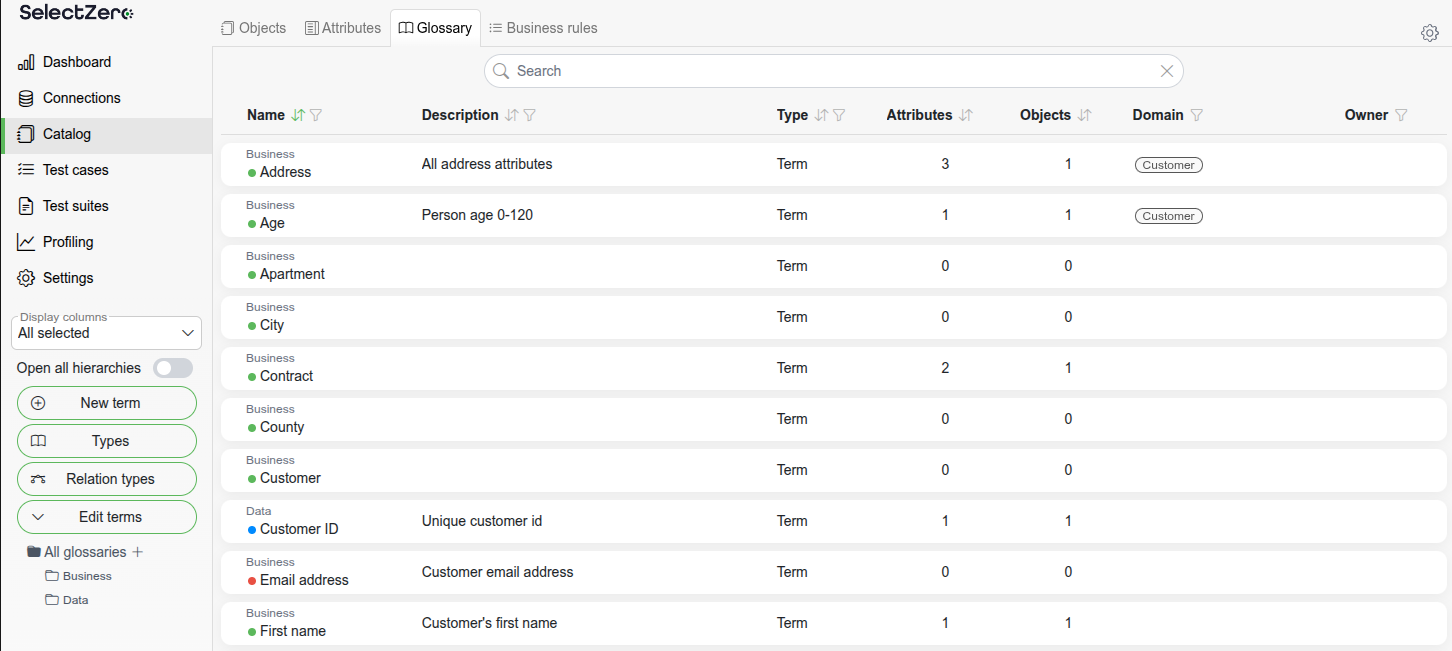Sort the table by Attributes count
Screen dimensions: 1452x651
pos(965,115)
